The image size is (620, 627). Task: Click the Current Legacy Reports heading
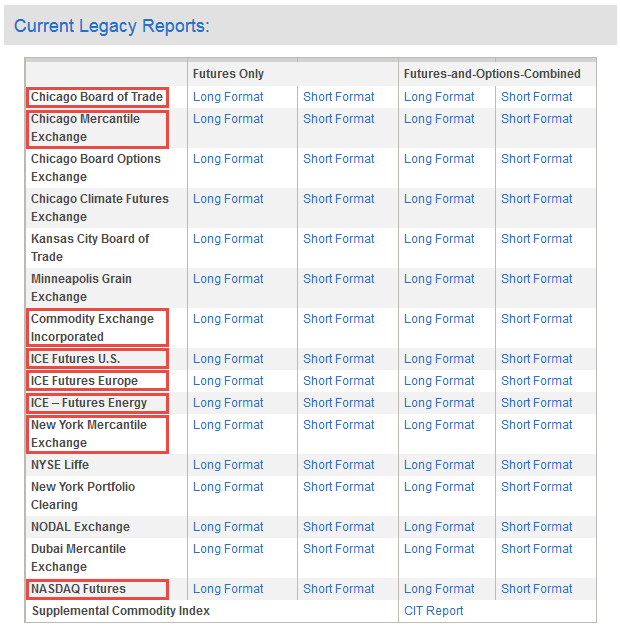(112, 26)
